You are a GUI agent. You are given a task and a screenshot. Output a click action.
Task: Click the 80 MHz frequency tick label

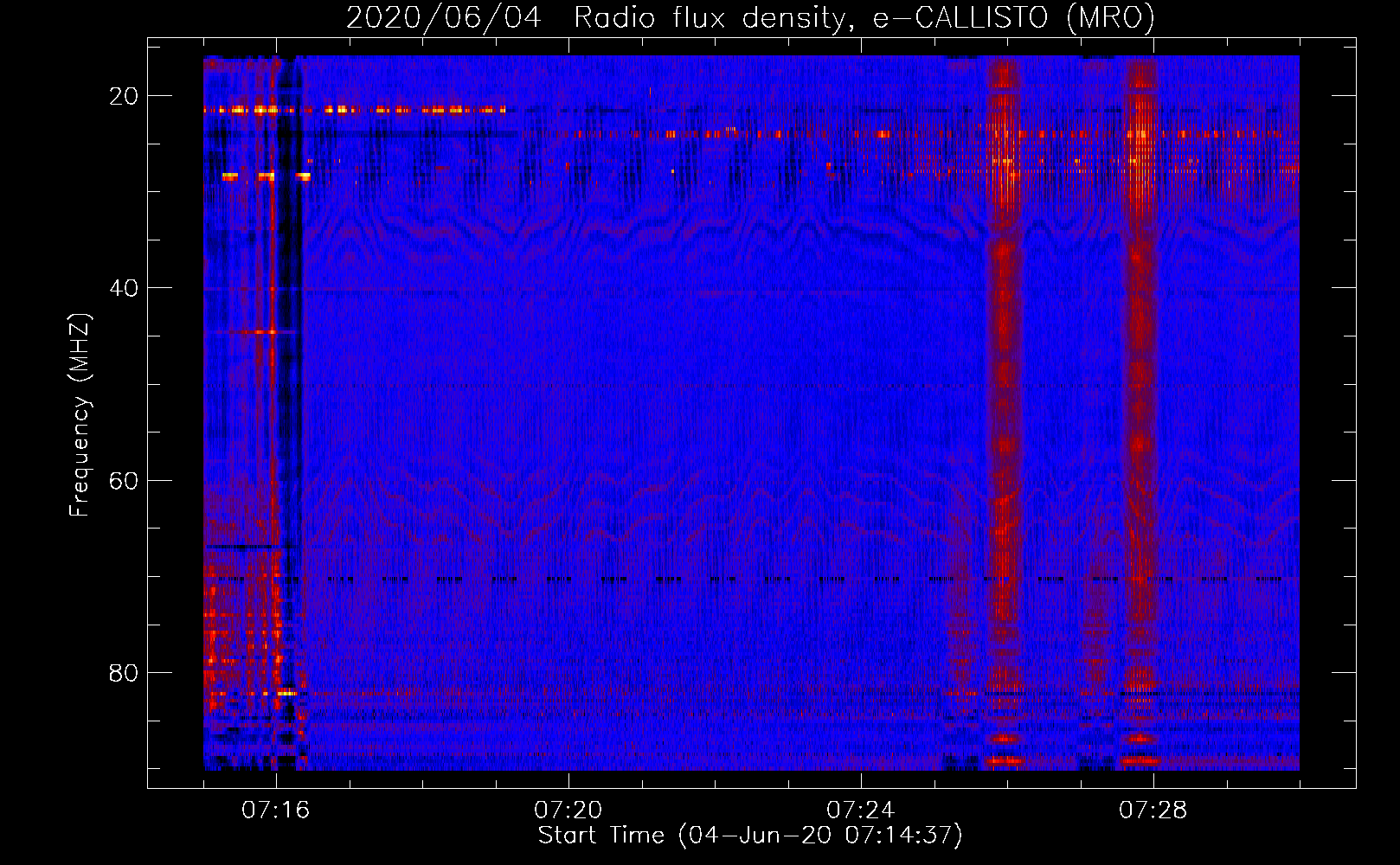pyautogui.click(x=124, y=672)
